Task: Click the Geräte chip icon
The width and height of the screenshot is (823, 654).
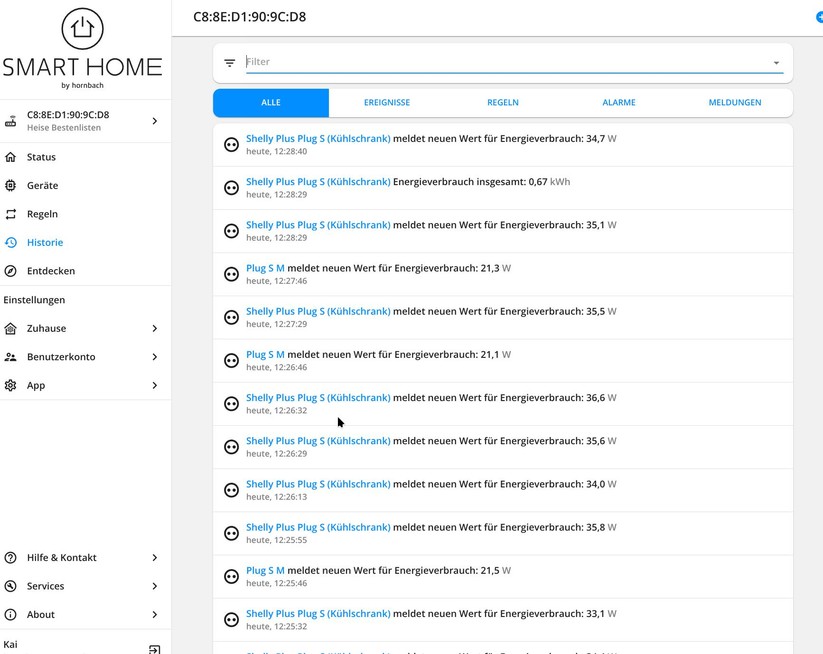Action: [11, 185]
